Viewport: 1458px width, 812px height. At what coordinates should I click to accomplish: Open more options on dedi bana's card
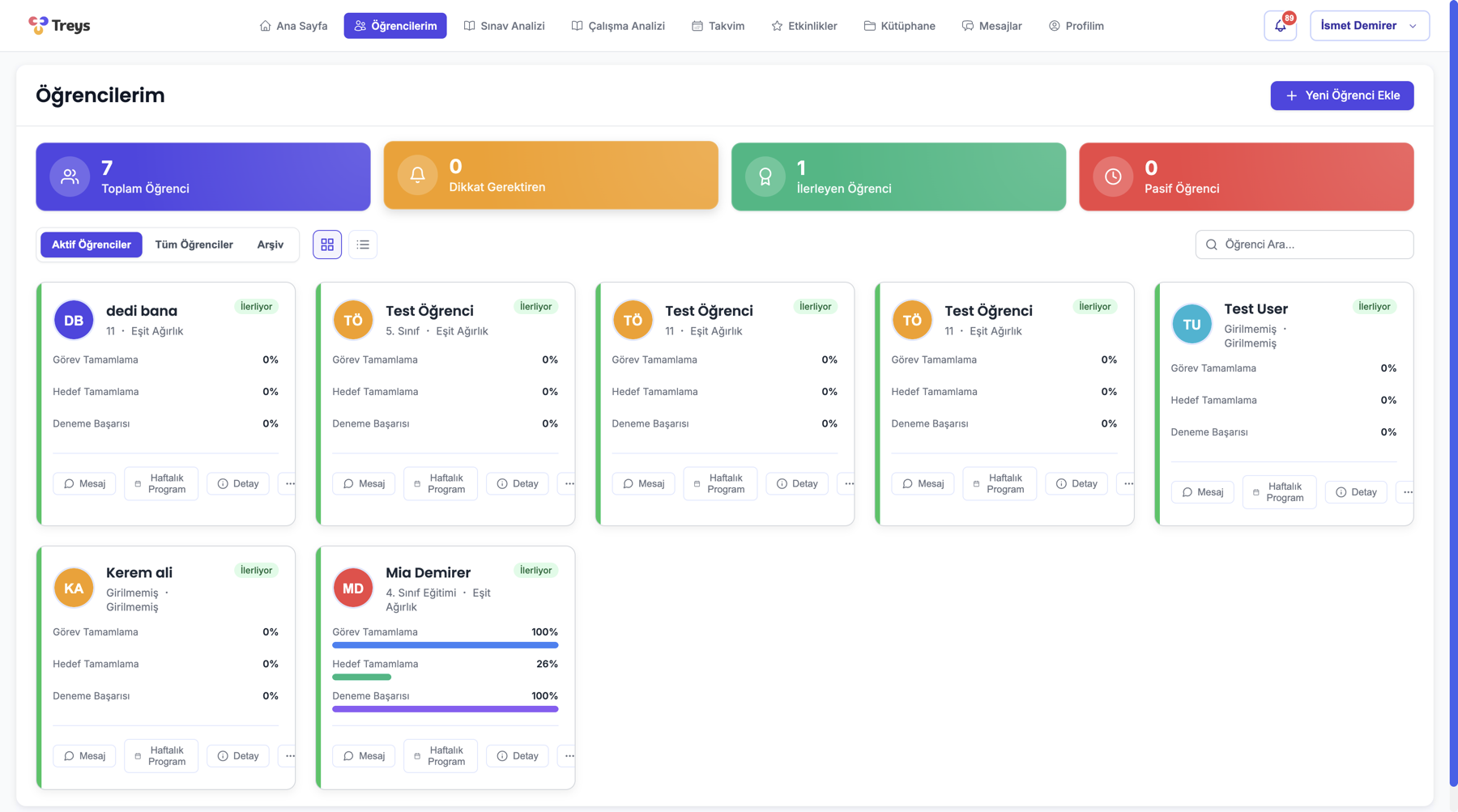[x=289, y=483]
